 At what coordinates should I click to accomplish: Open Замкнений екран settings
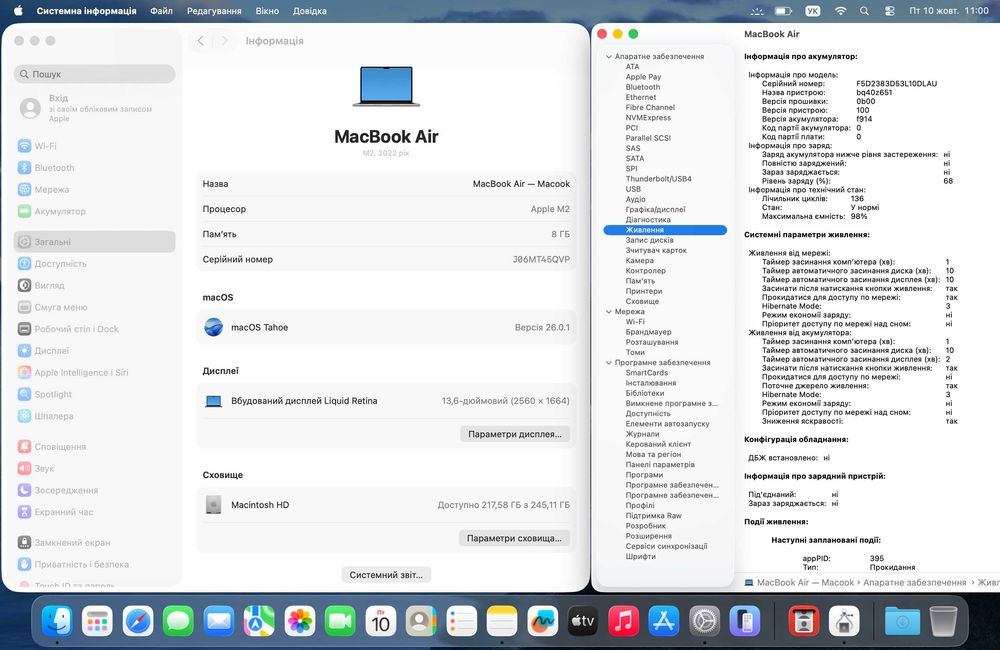coord(94,542)
